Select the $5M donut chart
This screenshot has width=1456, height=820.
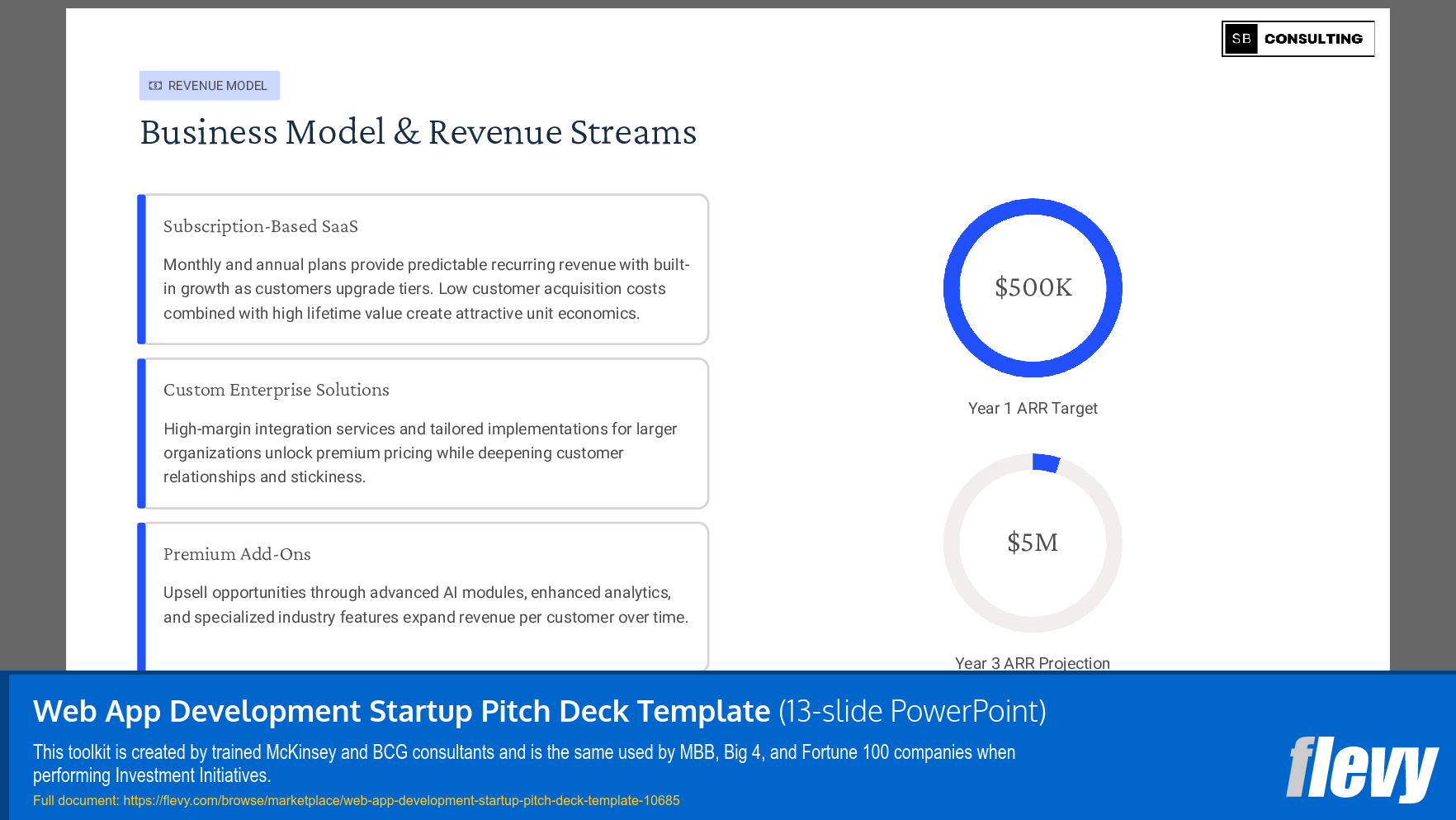1033,543
